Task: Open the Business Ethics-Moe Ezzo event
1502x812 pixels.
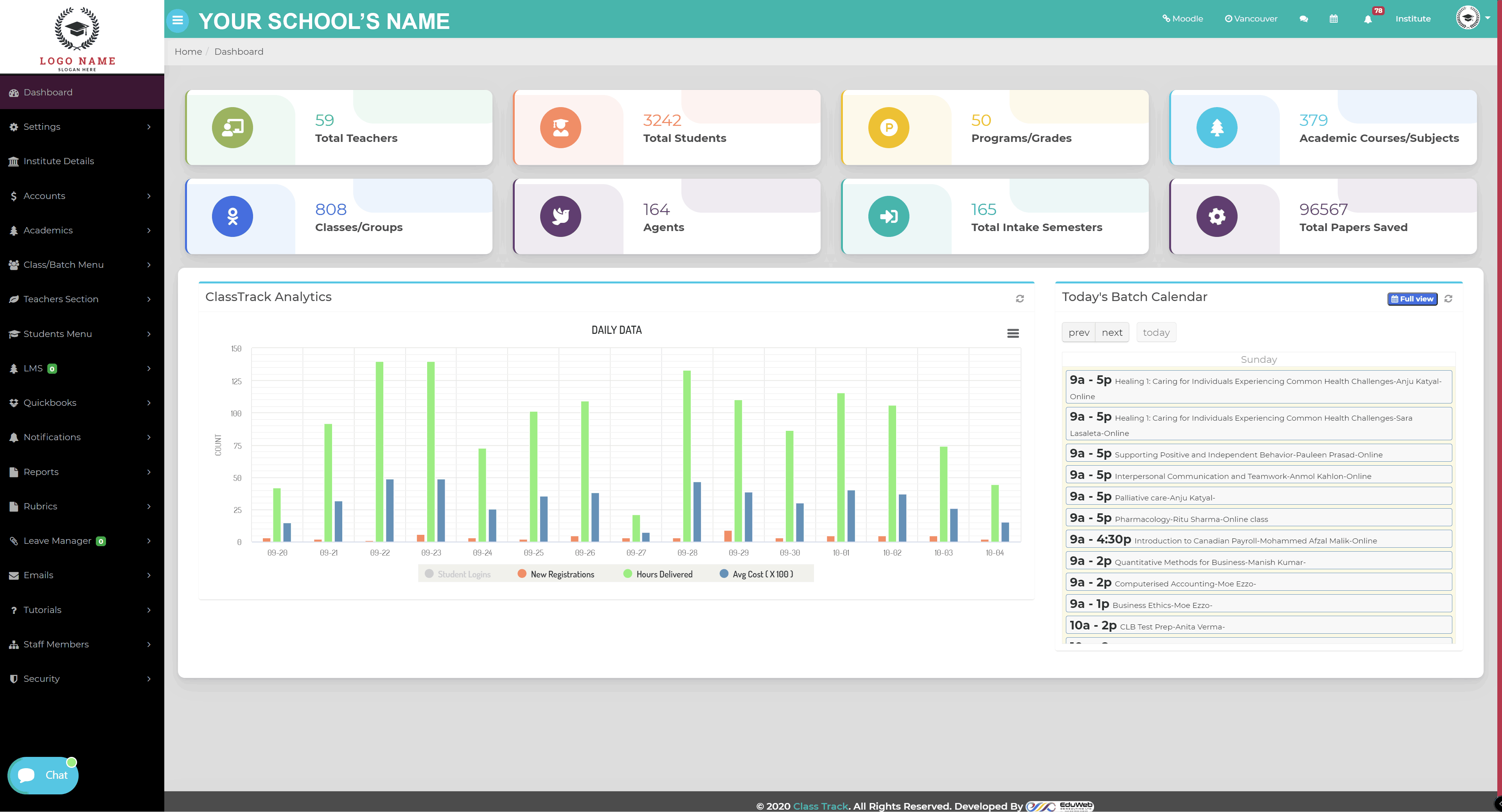Action: [1258, 604]
